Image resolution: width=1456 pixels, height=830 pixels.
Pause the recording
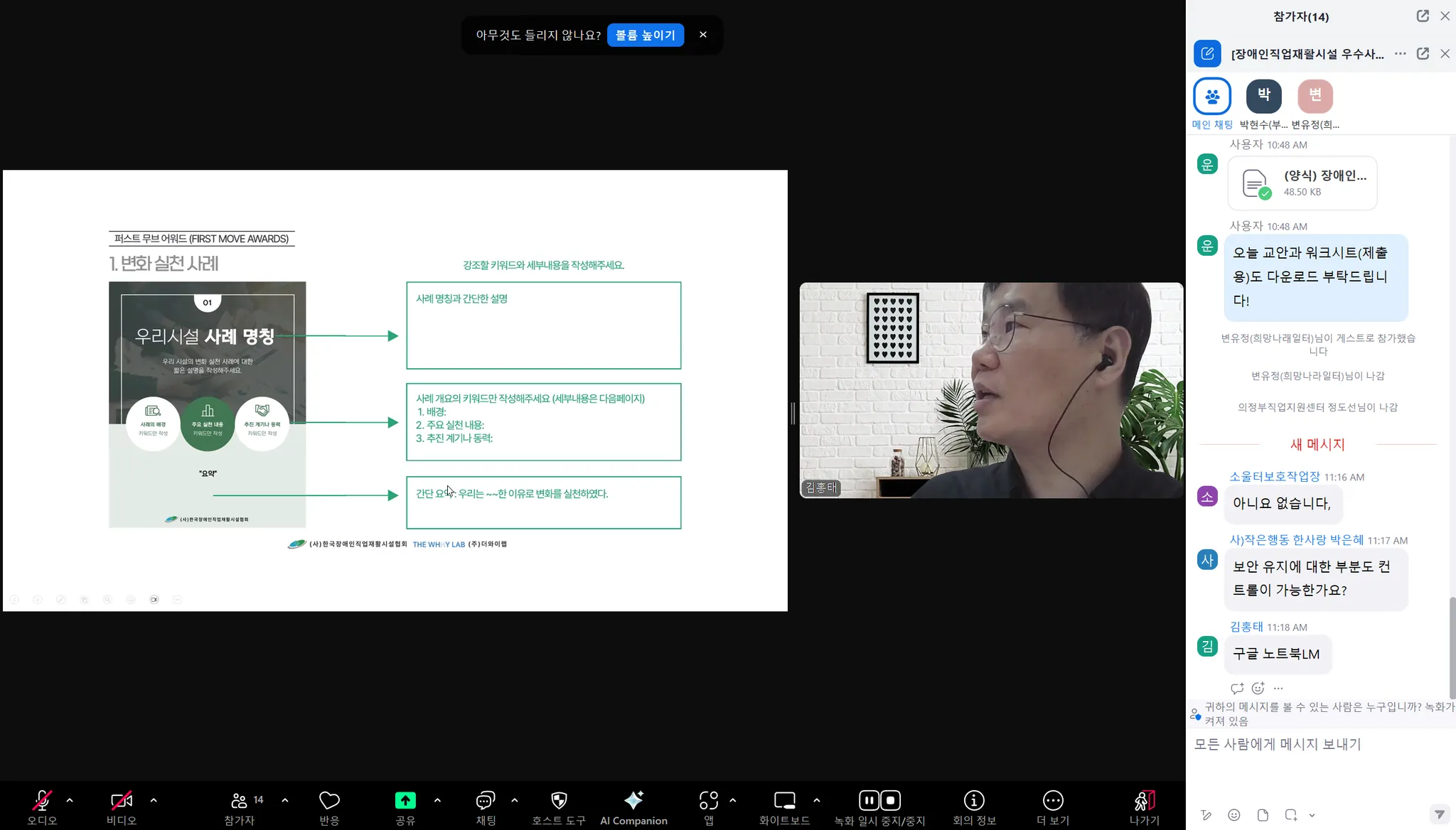pos(869,801)
